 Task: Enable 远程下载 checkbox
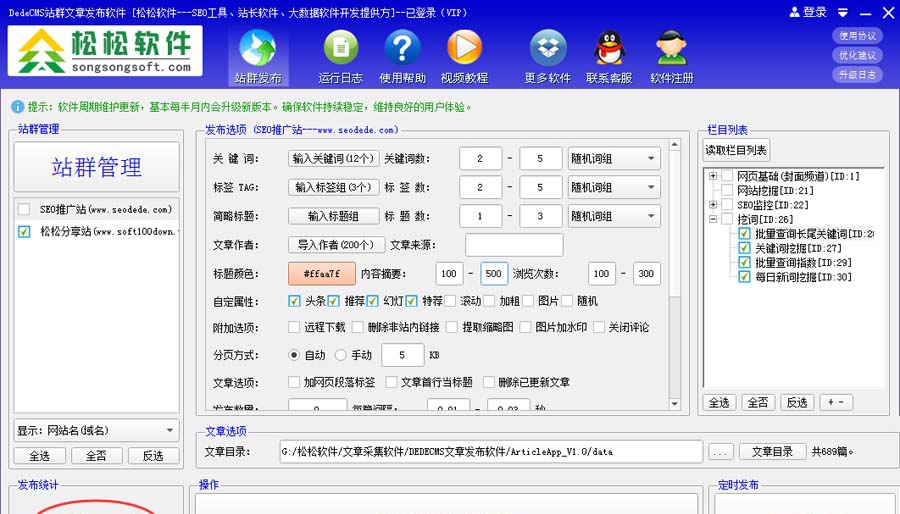pyautogui.click(x=294, y=328)
